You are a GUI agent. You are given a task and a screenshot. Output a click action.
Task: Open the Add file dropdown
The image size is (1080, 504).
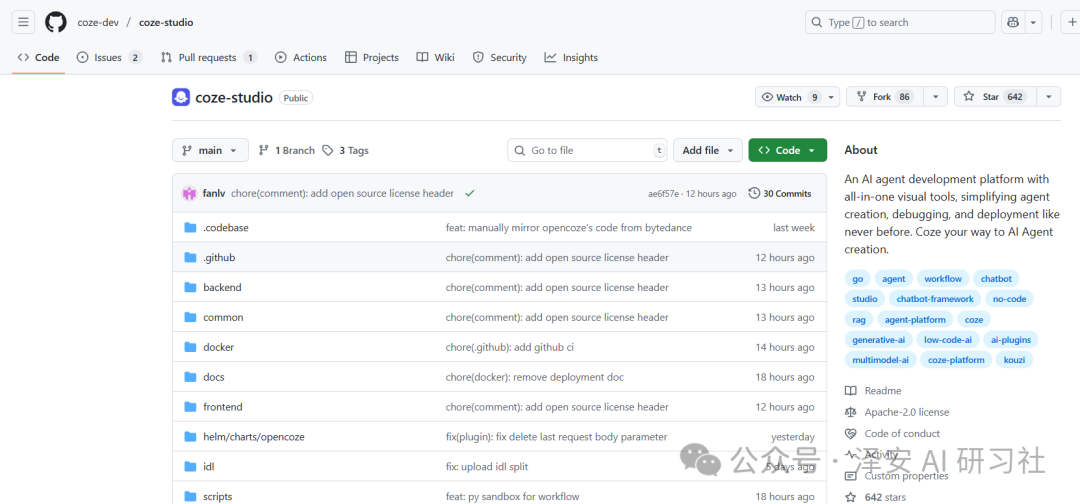(708, 150)
